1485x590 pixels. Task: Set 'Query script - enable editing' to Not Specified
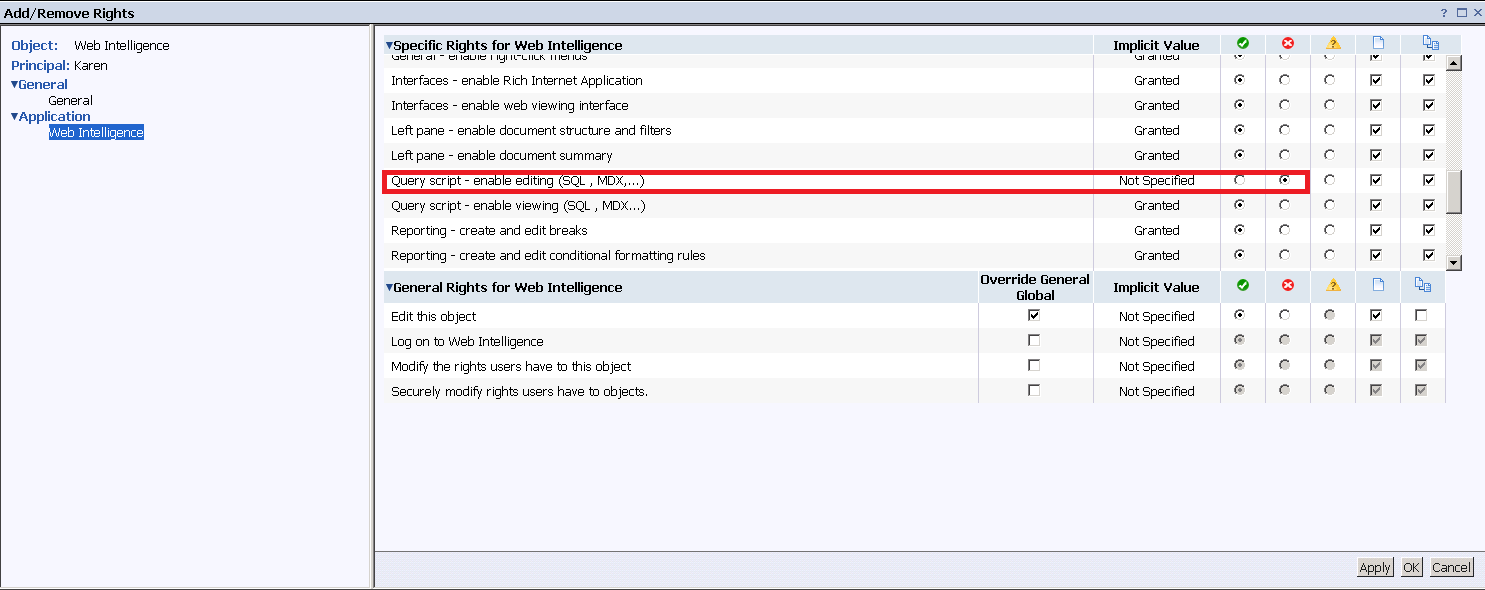[x=1329, y=180]
